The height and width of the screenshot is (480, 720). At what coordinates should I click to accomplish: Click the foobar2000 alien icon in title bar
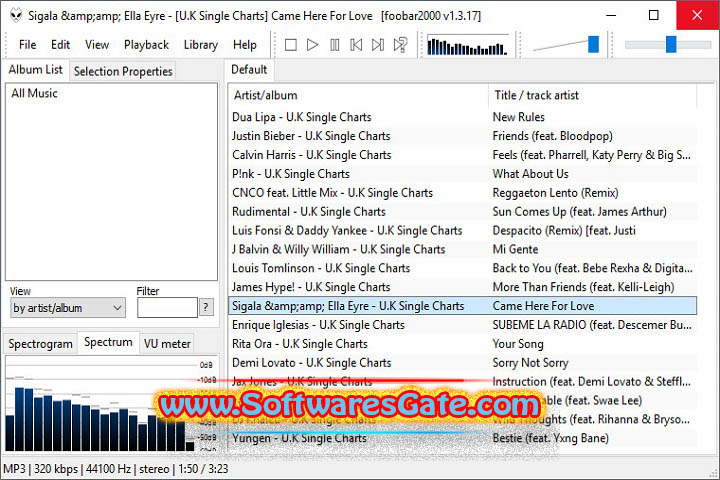click(16, 15)
